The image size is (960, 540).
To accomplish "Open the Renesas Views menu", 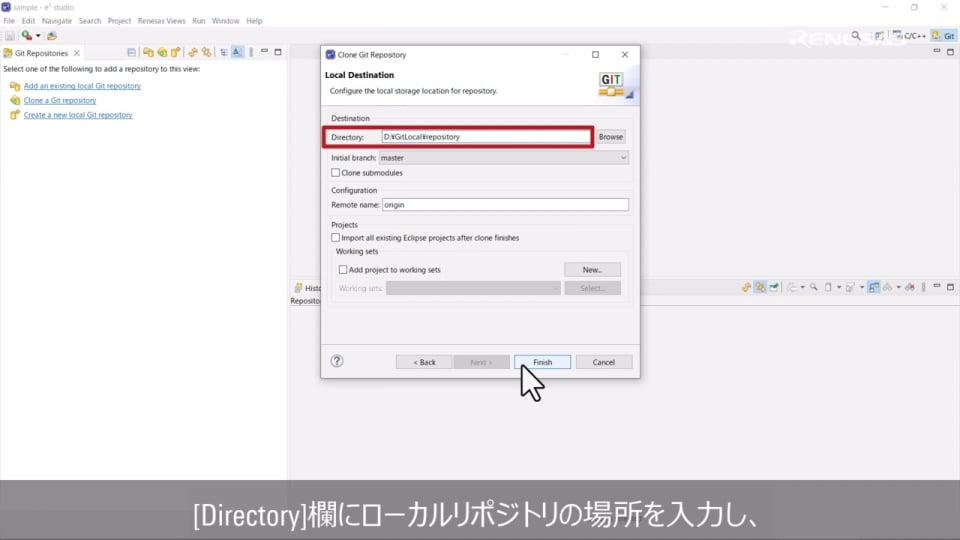I will tap(161, 20).
